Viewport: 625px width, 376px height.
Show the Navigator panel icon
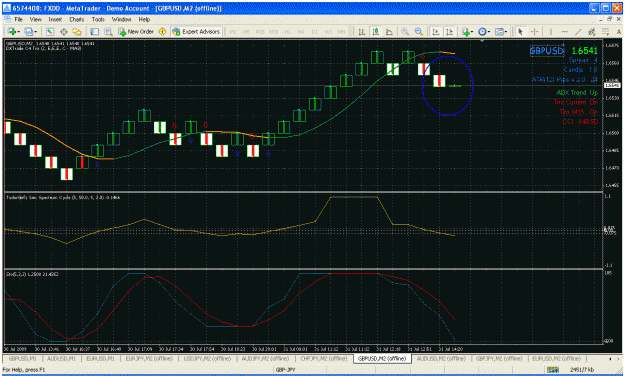[77, 31]
